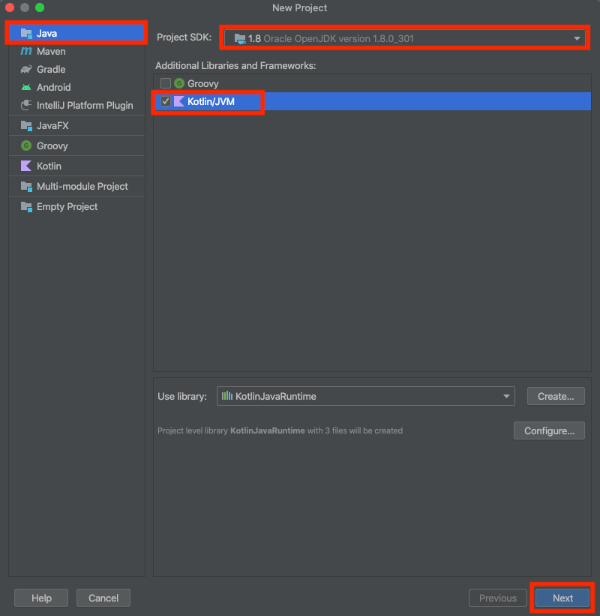Image resolution: width=600 pixels, height=616 pixels.
Task: Click the IntelliJ Platform Plugin plug icon
Action: coord(26,105)
